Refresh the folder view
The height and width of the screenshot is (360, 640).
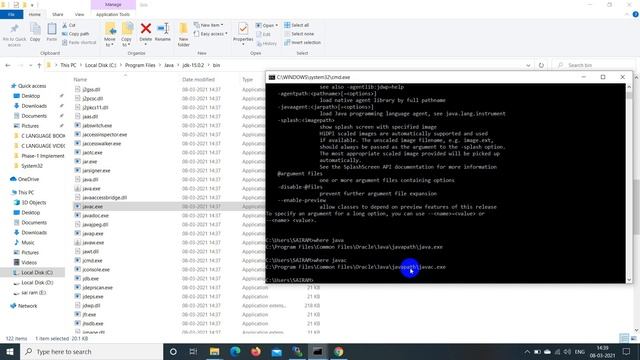(541, 65)
